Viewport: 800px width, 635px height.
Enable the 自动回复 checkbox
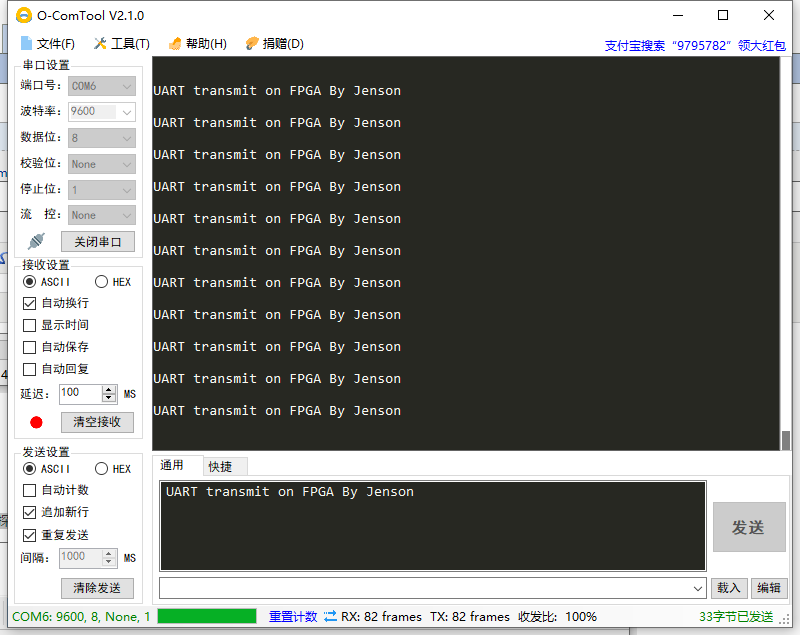point(56,369)
